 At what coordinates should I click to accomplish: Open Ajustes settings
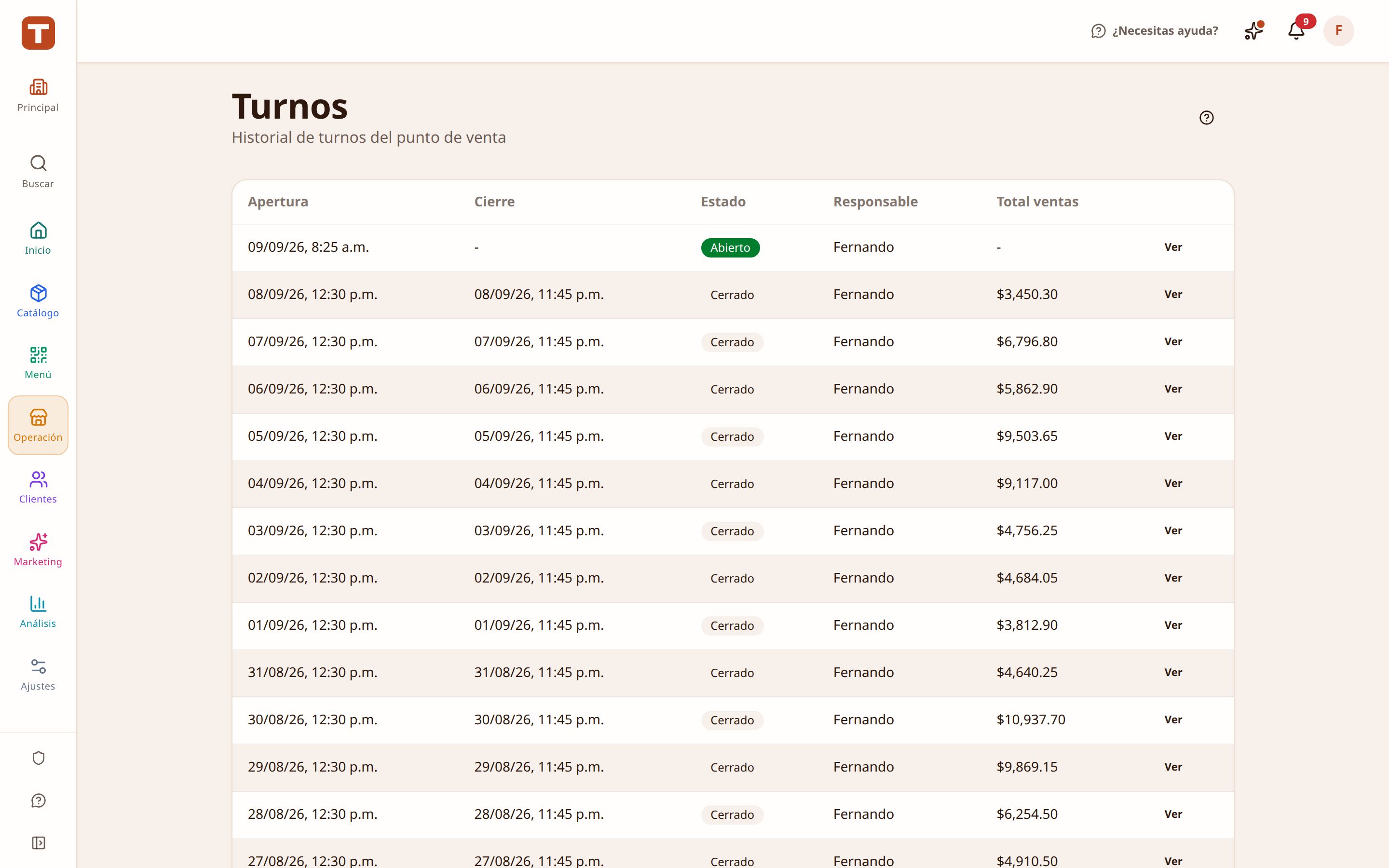[38, 675]
